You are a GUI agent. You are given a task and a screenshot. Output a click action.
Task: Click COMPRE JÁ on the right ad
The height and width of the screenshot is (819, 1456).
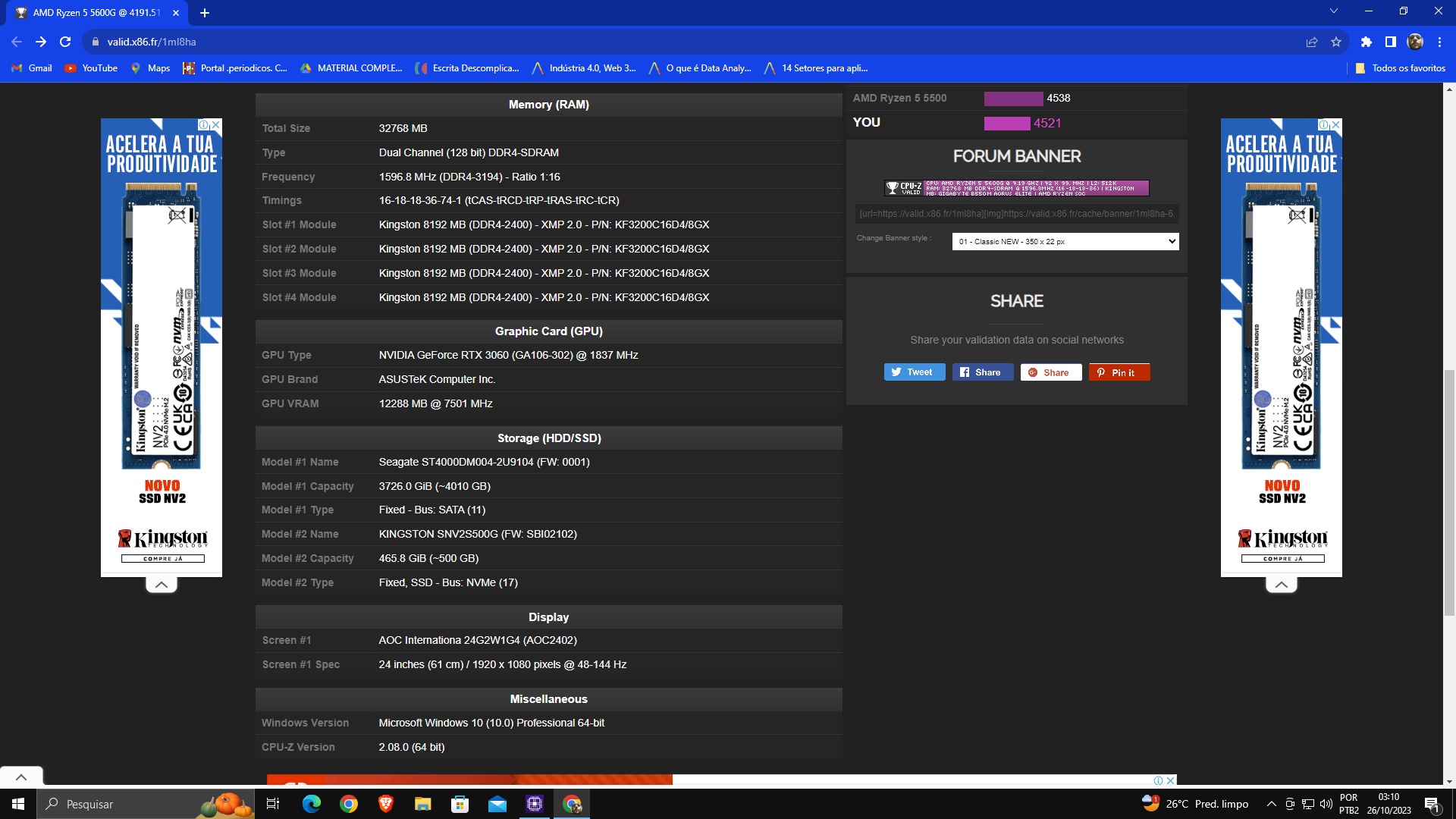(x=1283, y=559)
